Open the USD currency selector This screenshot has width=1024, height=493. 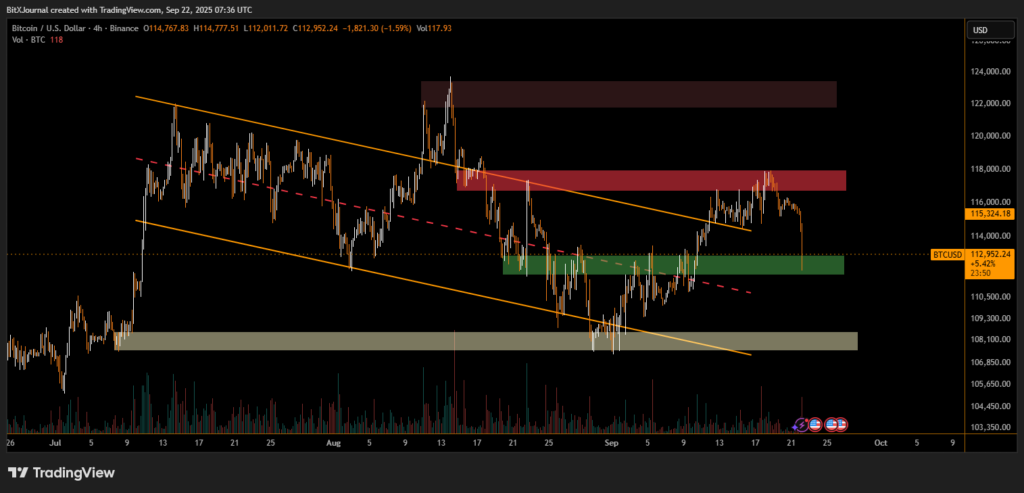coord(979,30)
